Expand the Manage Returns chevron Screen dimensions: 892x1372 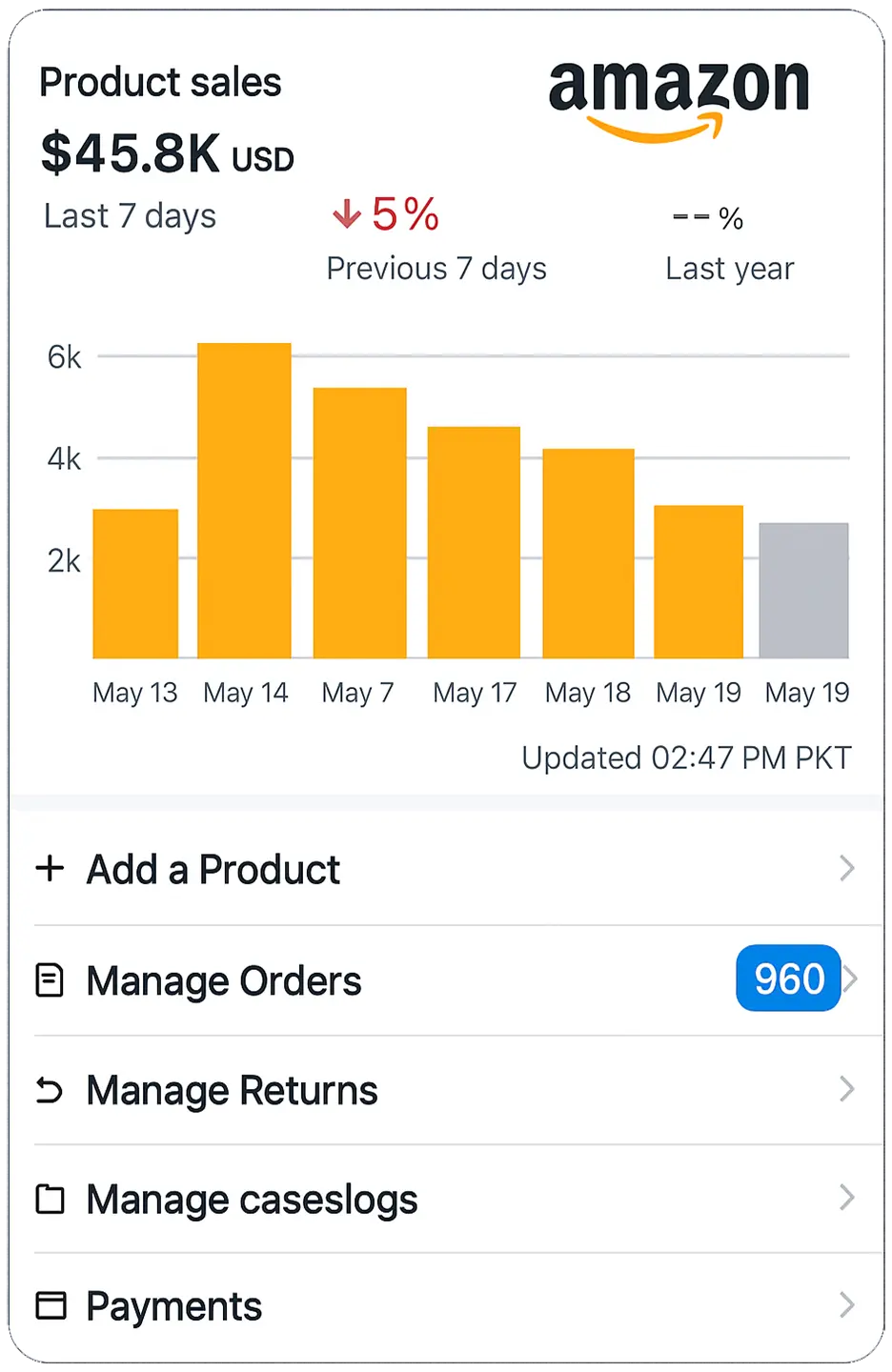tap(846, 1089)
